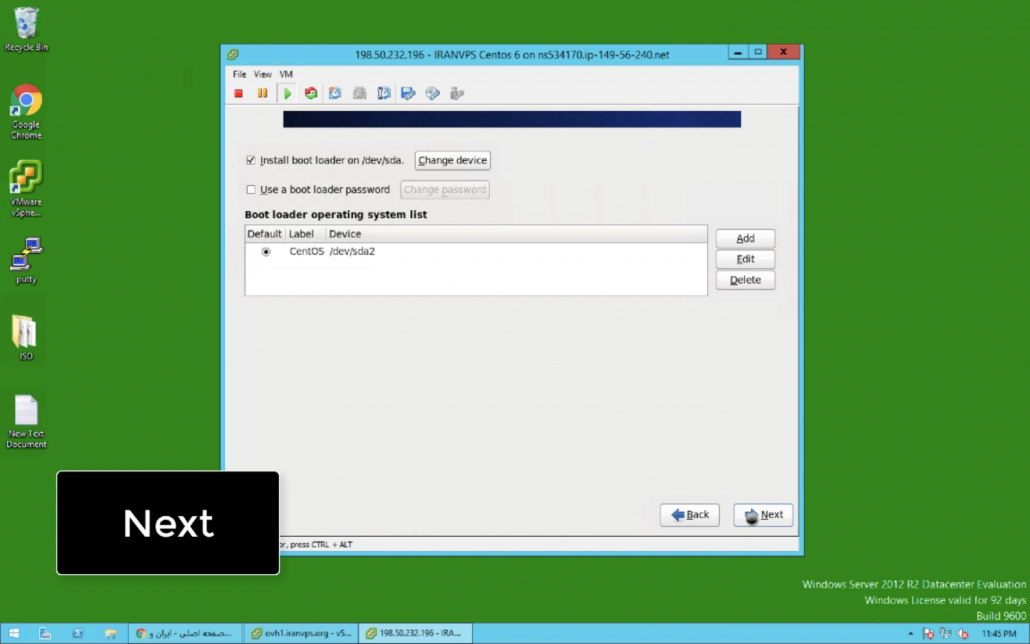Go Back to previous installer step

point(690,515)
